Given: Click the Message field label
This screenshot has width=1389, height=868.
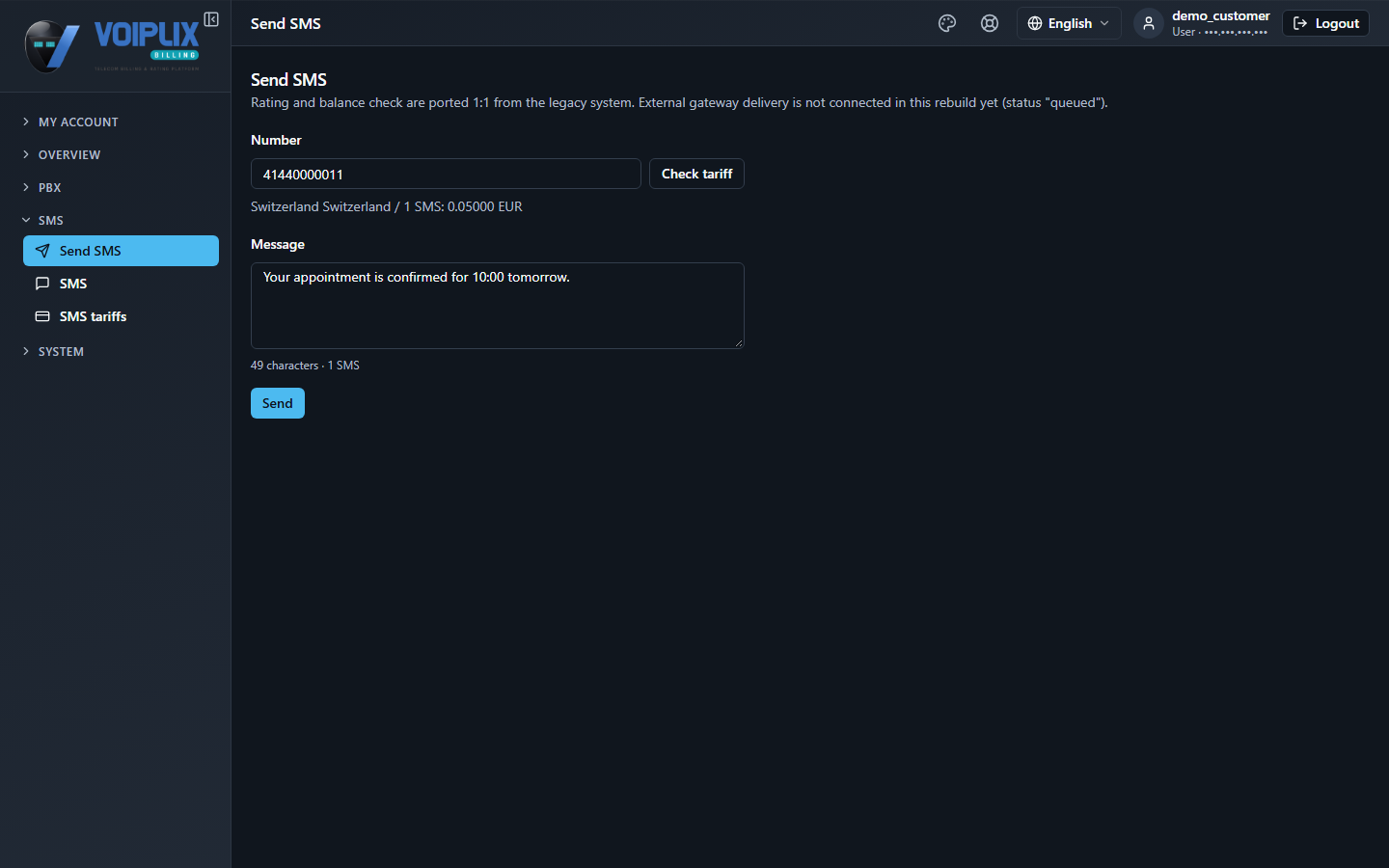Looking at the screenshot, I should 278,244.
